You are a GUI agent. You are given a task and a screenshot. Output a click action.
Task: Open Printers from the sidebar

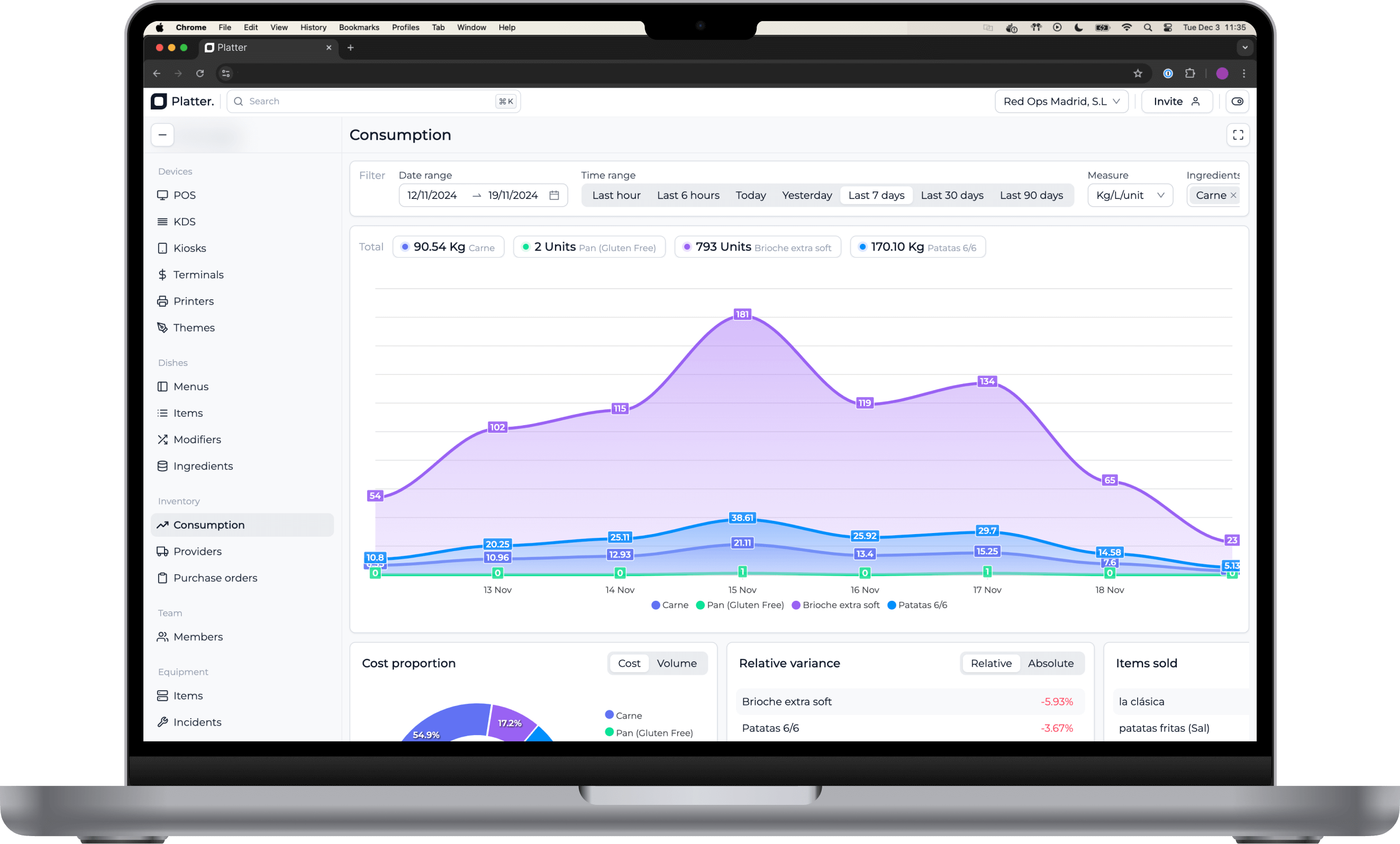(x=193, y=301)
